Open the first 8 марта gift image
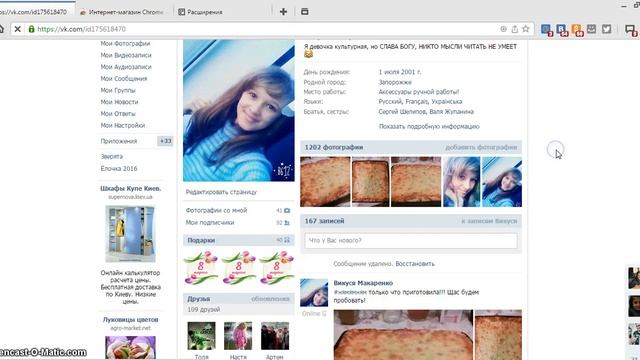640x360 pixels. [x=200, y=268]
